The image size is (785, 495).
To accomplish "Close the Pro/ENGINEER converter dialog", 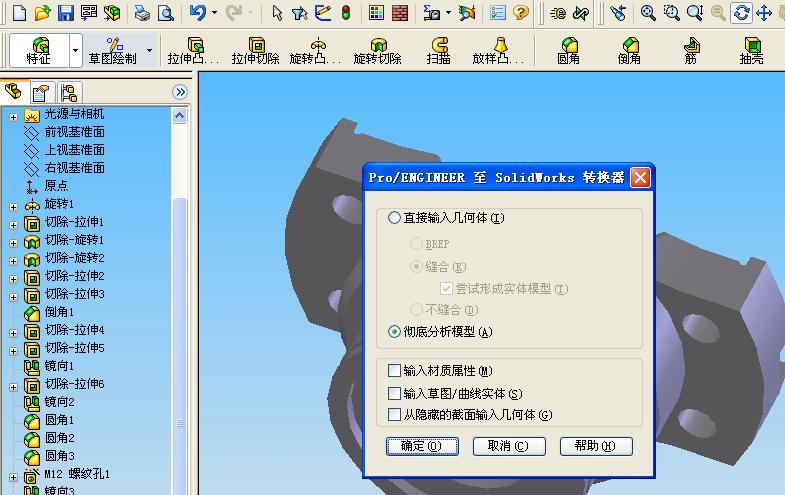I will point(640,178).
